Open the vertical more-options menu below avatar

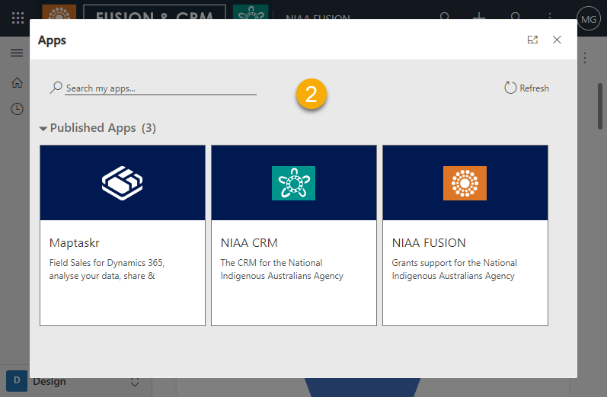point(585,58)
